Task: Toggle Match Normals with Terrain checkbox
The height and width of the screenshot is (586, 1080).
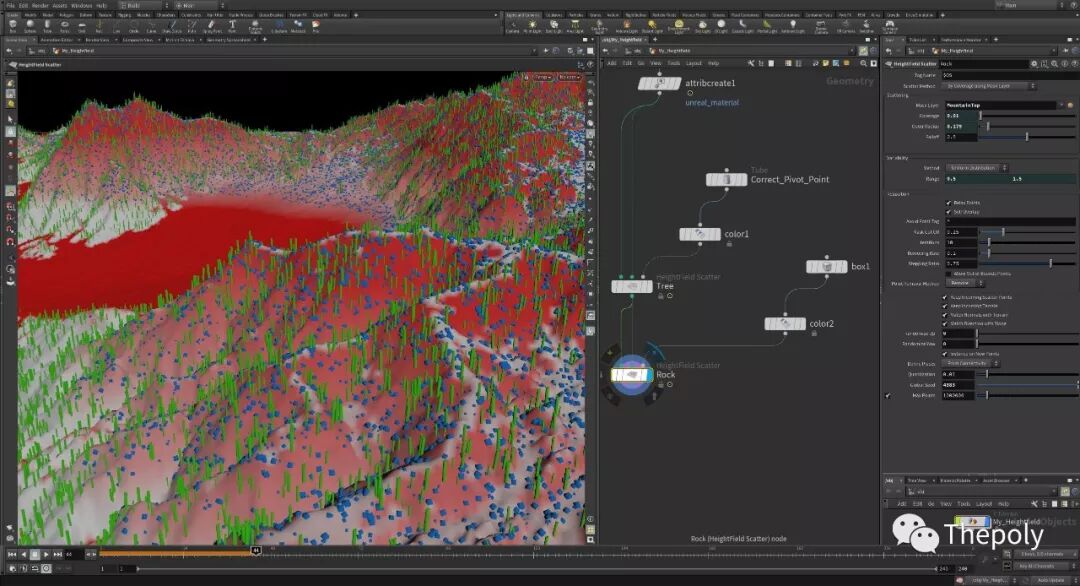Action: [945, 315]
